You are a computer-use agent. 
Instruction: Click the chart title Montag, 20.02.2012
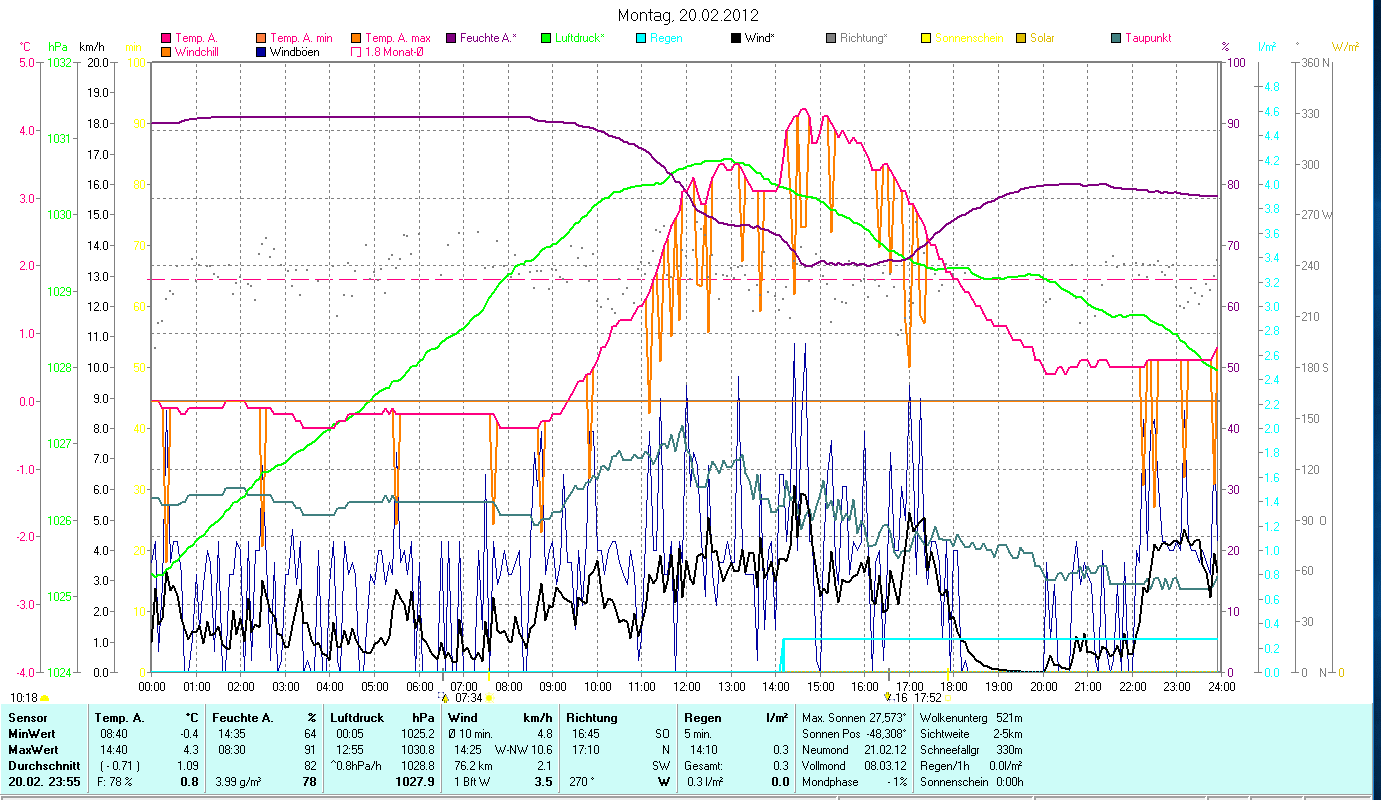coord(688,15)
